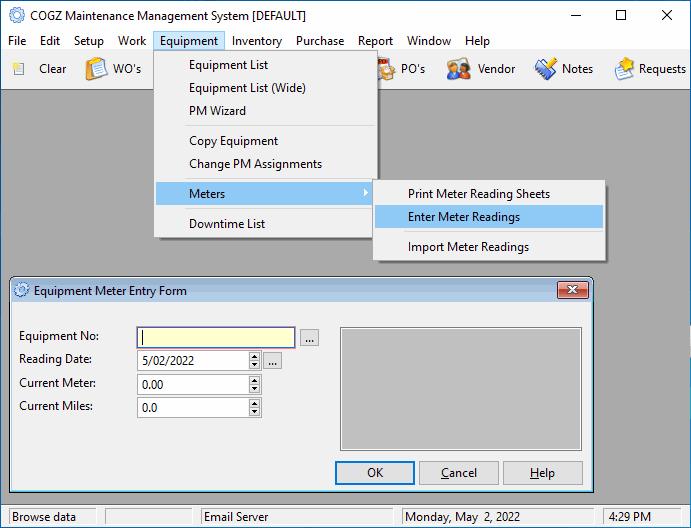Click the gear icon on Equipment Meter Entry Form
Screen dimensions: 691x528
tap(21, 290)
